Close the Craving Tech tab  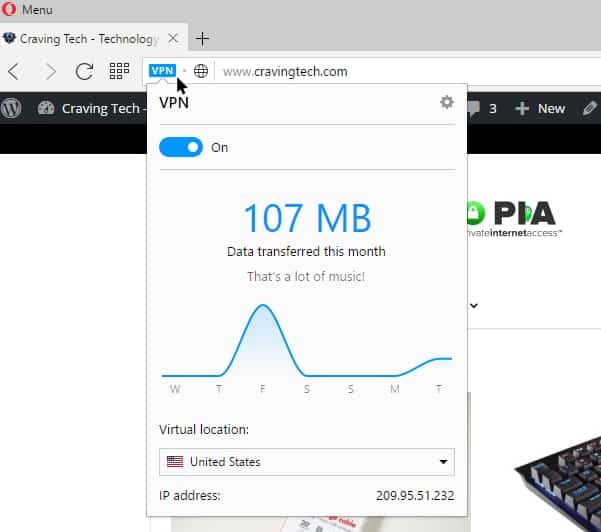pos(173,38)
